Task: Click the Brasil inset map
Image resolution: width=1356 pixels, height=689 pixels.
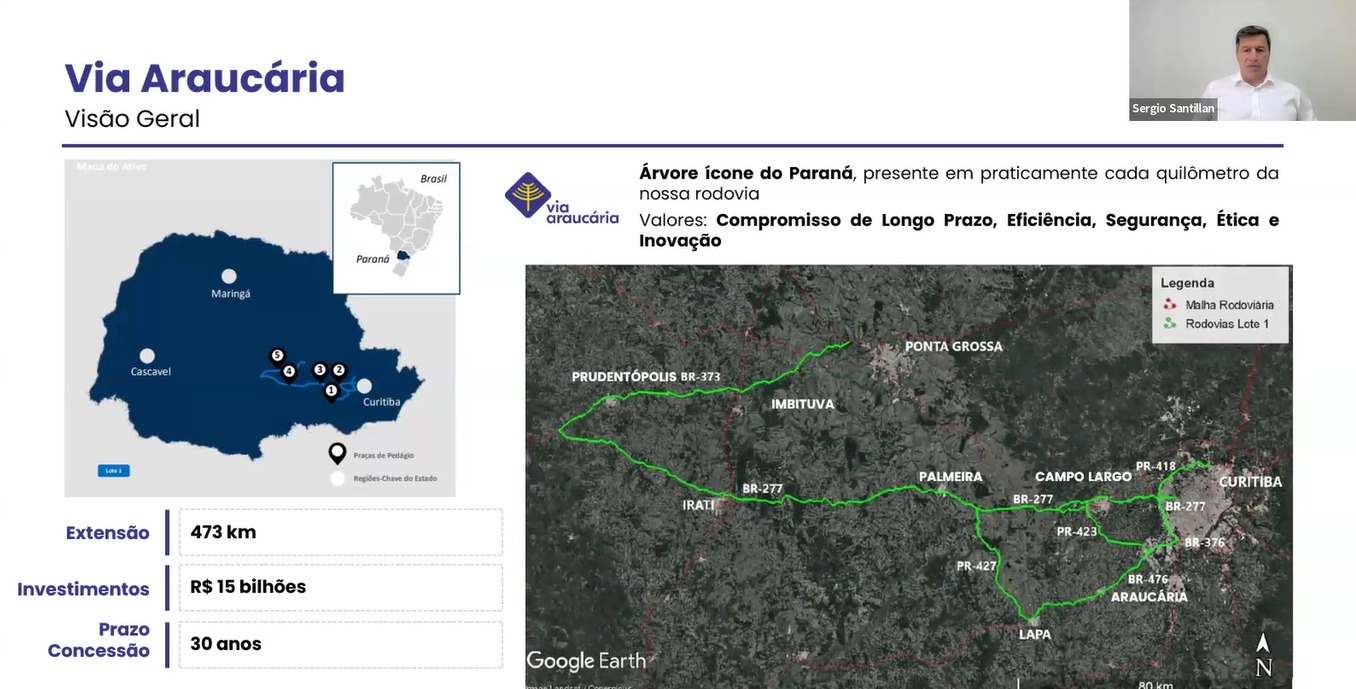Action: click(396, 228)
